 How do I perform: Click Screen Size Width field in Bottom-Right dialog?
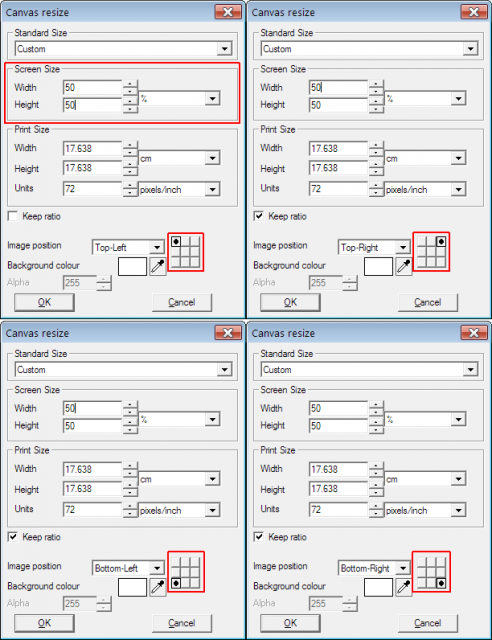338,408
